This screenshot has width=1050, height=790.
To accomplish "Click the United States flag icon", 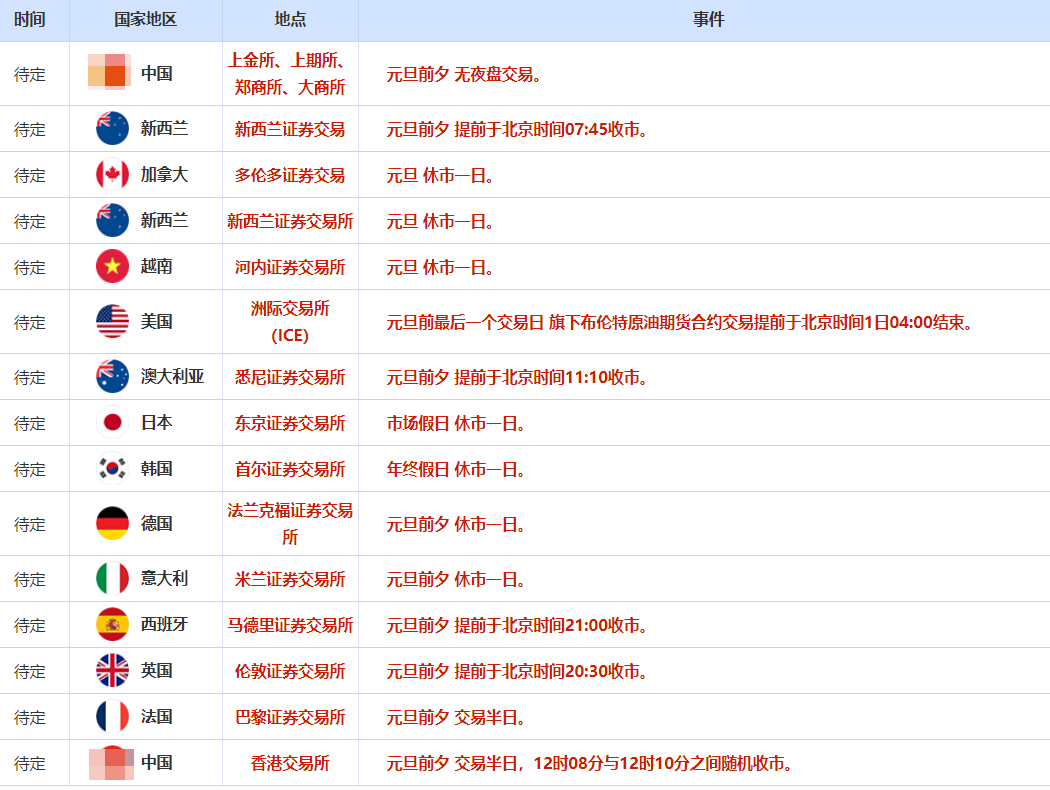I will click(112, 322).
